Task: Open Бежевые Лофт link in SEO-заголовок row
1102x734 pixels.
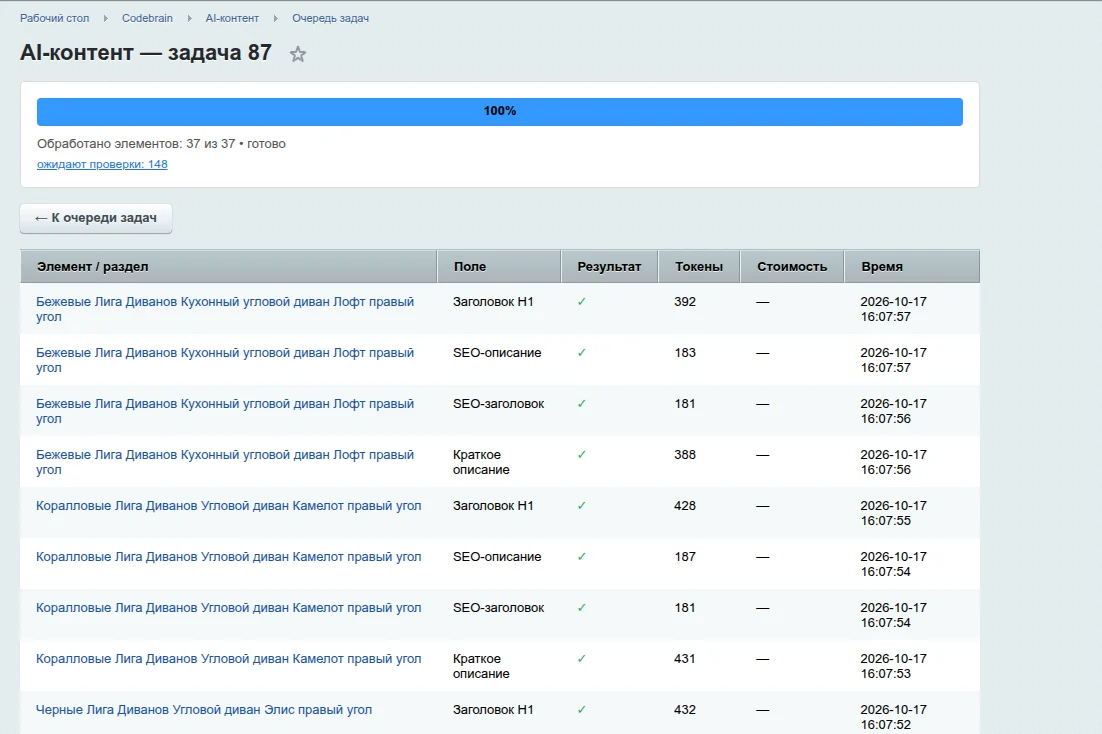Action: [225, 411]
